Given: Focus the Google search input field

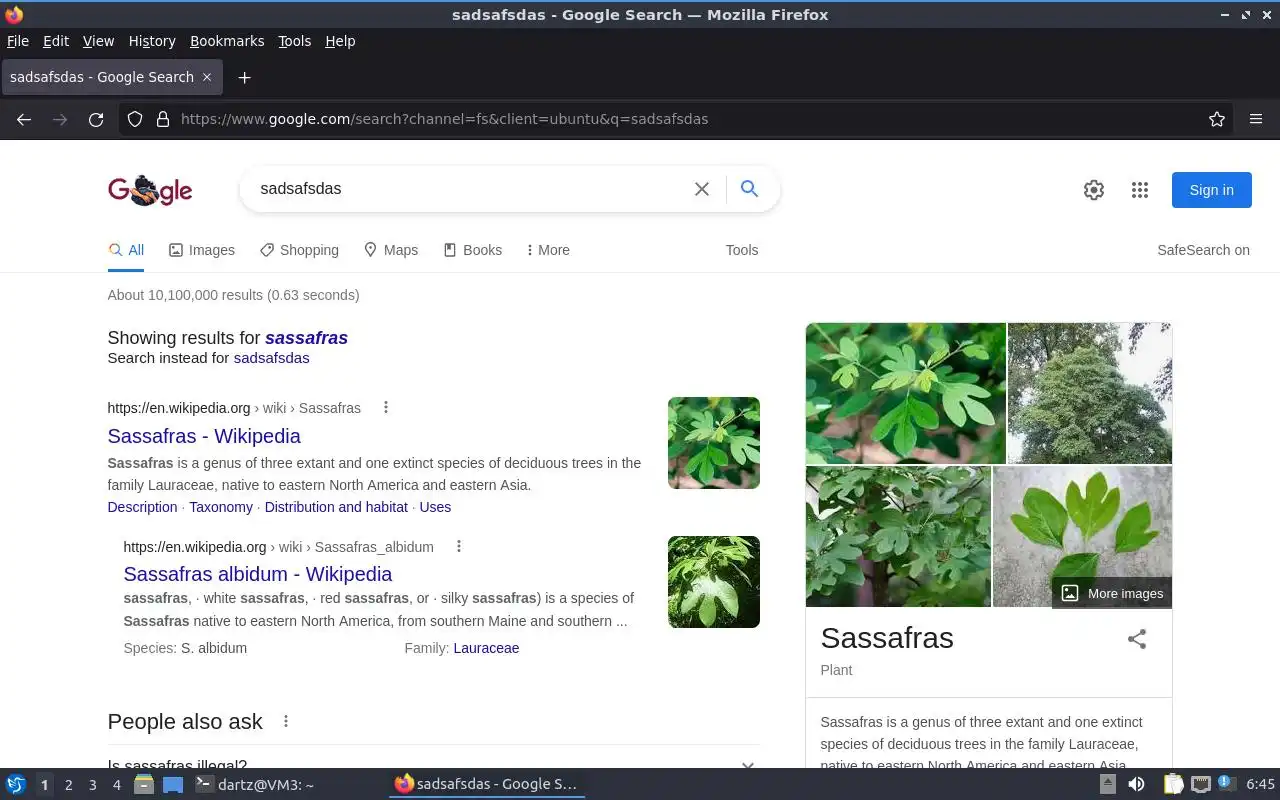Looking at the screenshot, I should coord(470,189).
